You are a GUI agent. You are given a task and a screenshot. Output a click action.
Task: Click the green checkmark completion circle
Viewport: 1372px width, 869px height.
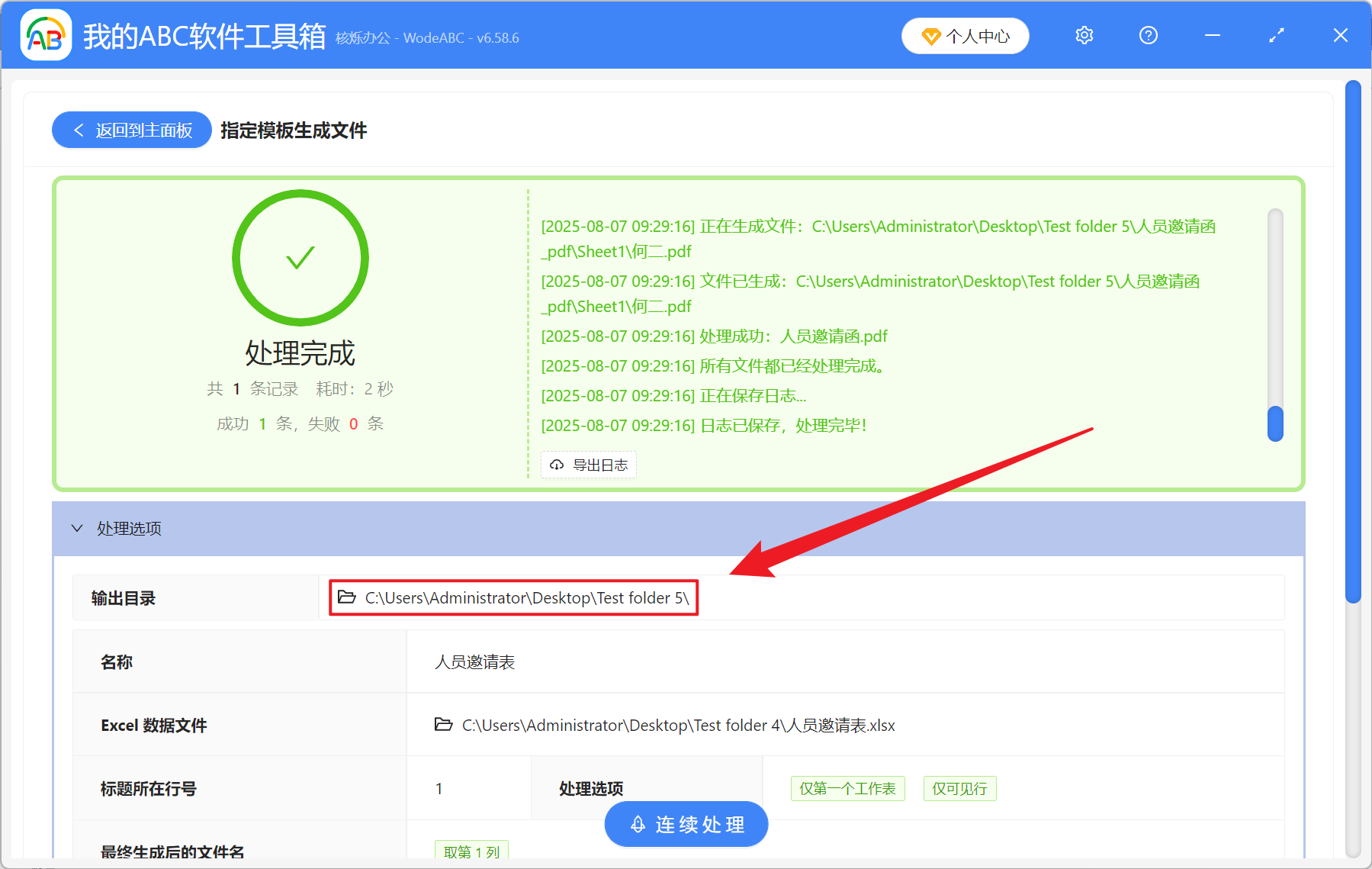(300, 258)
